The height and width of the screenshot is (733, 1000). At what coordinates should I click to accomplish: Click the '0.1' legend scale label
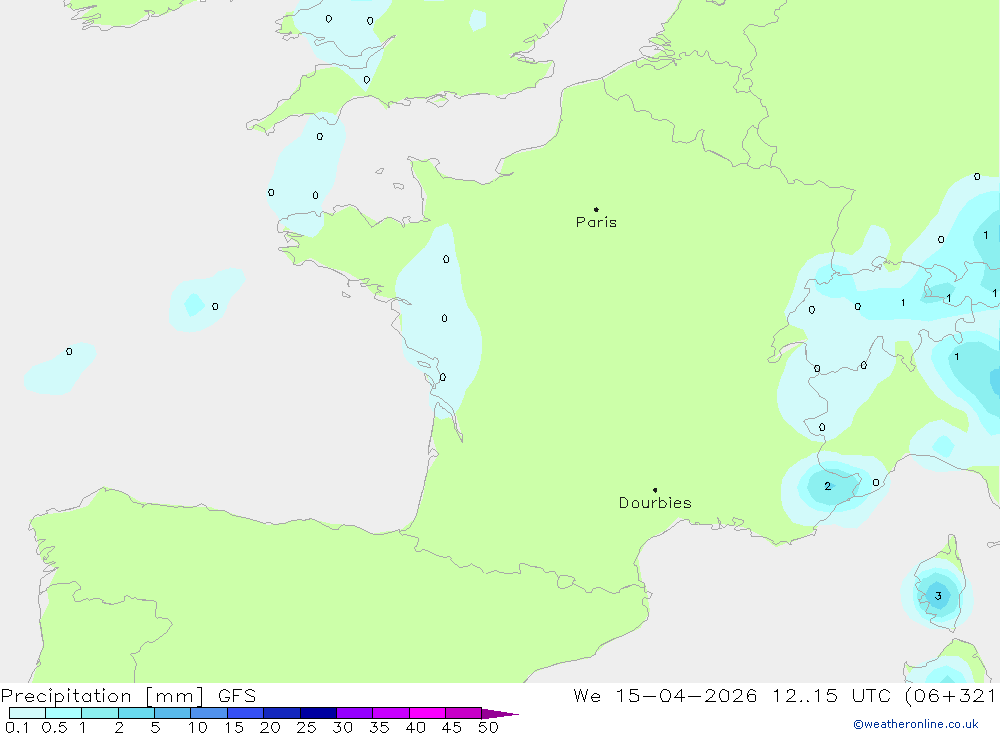click(17, 727)
